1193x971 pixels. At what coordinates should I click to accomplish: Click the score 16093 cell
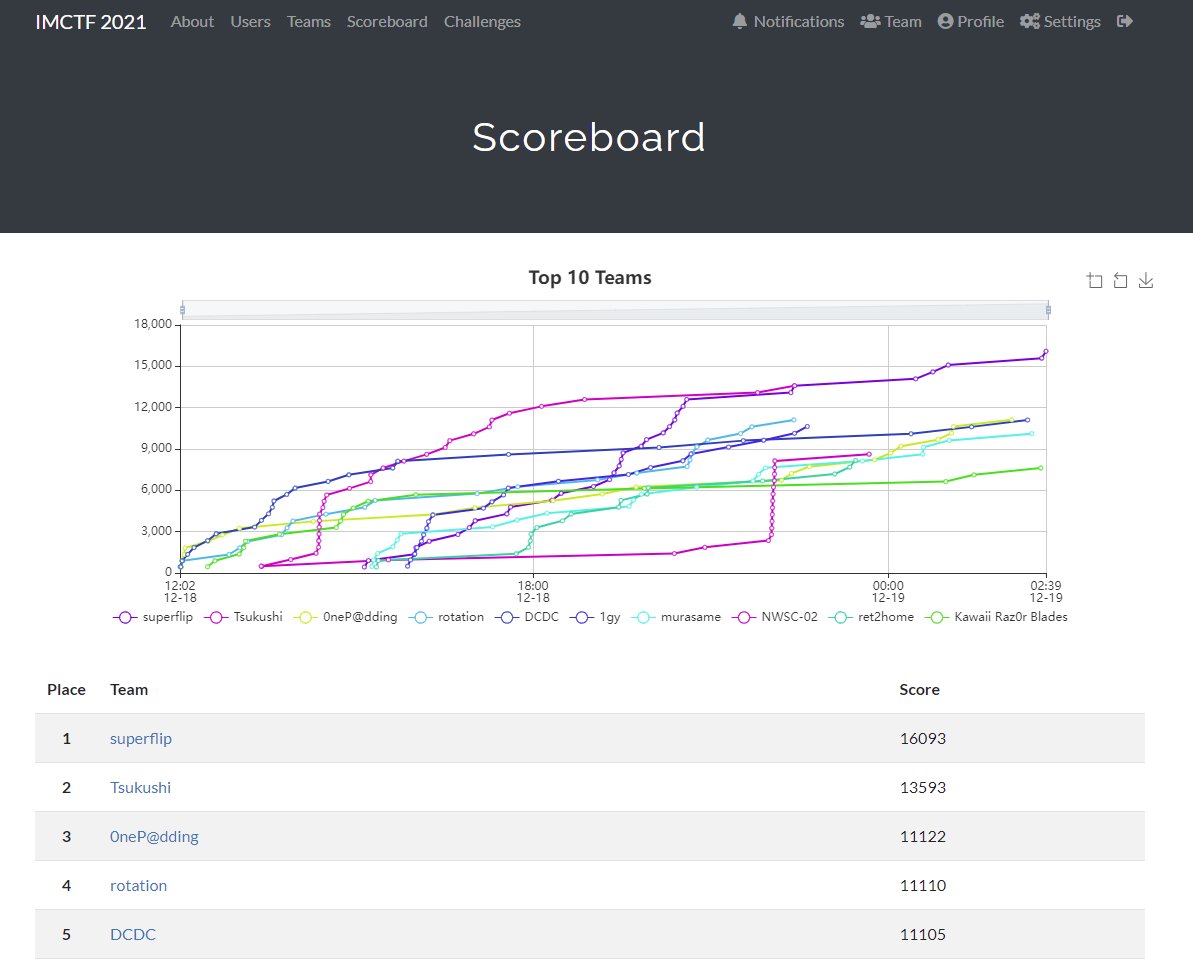922,738
